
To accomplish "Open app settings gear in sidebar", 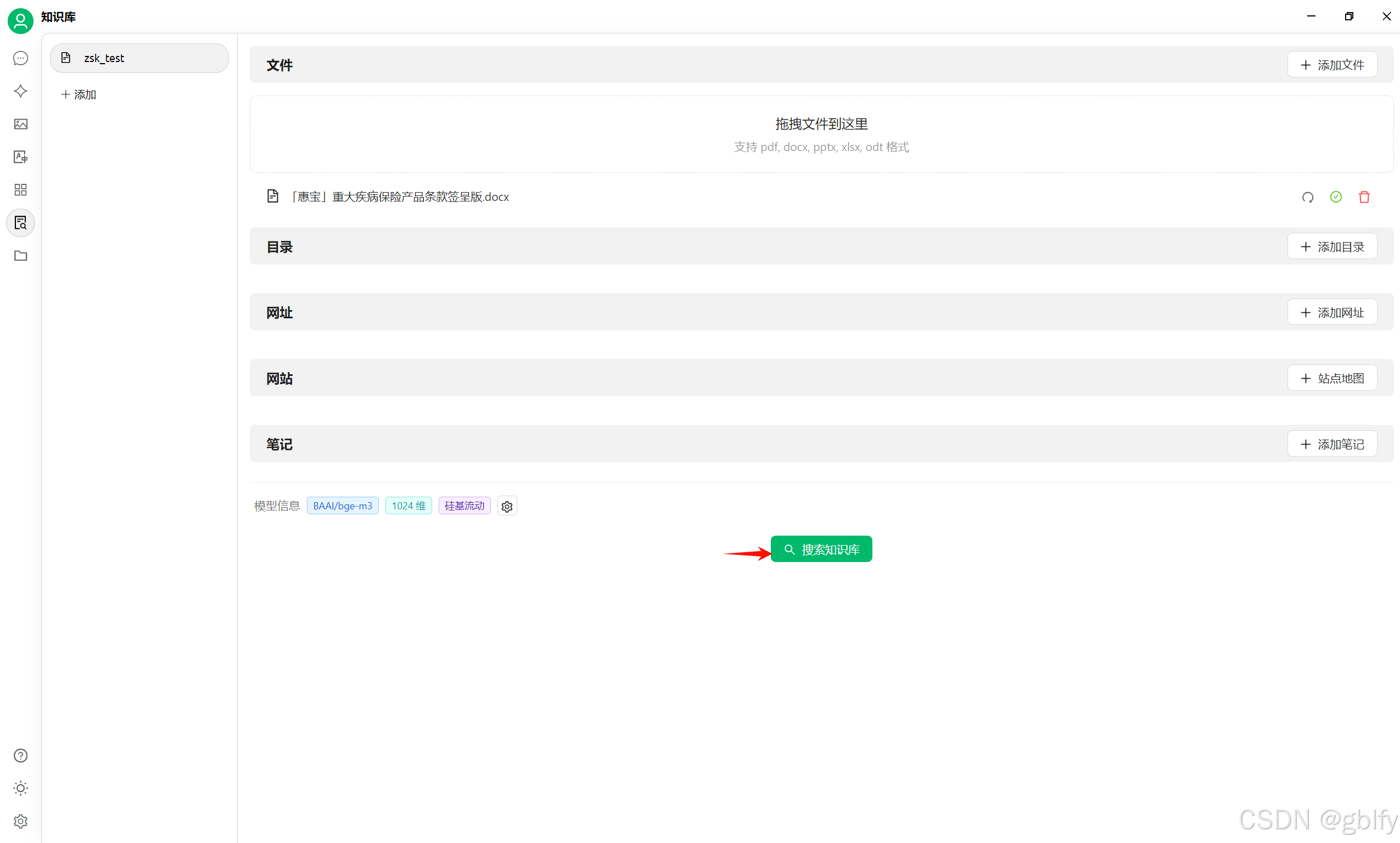I will [20, 821].
